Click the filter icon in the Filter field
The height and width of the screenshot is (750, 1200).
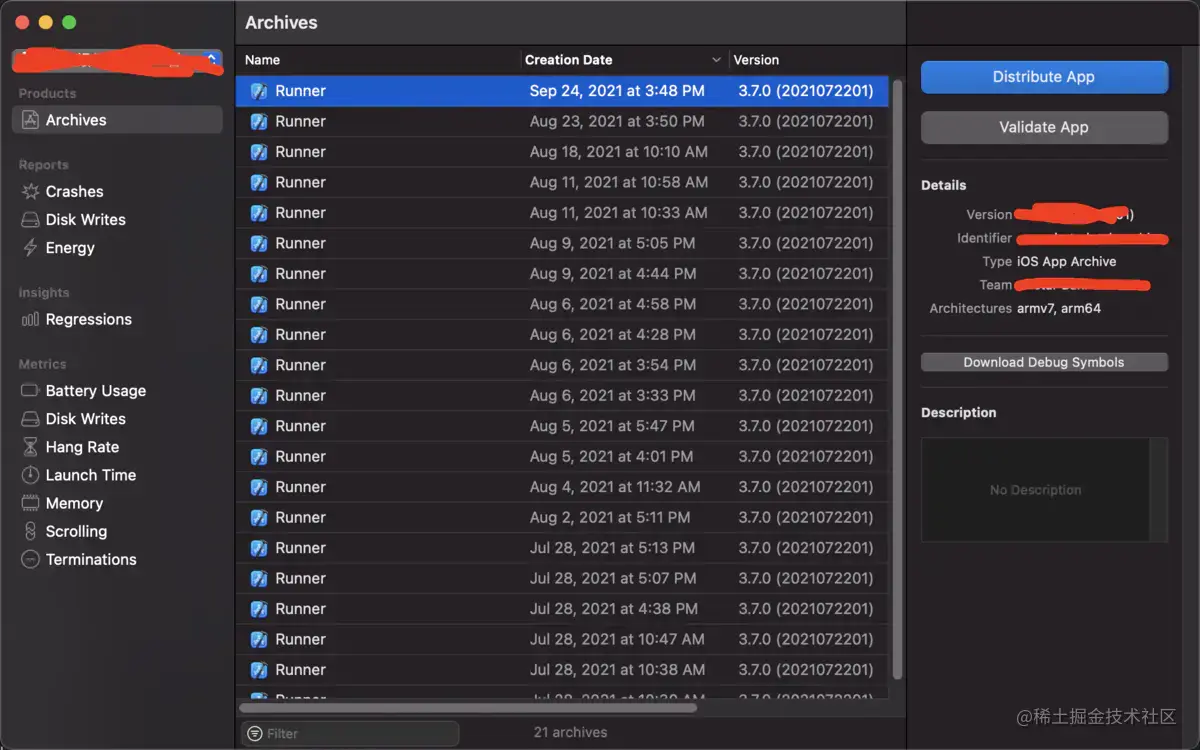coord(254,733)
